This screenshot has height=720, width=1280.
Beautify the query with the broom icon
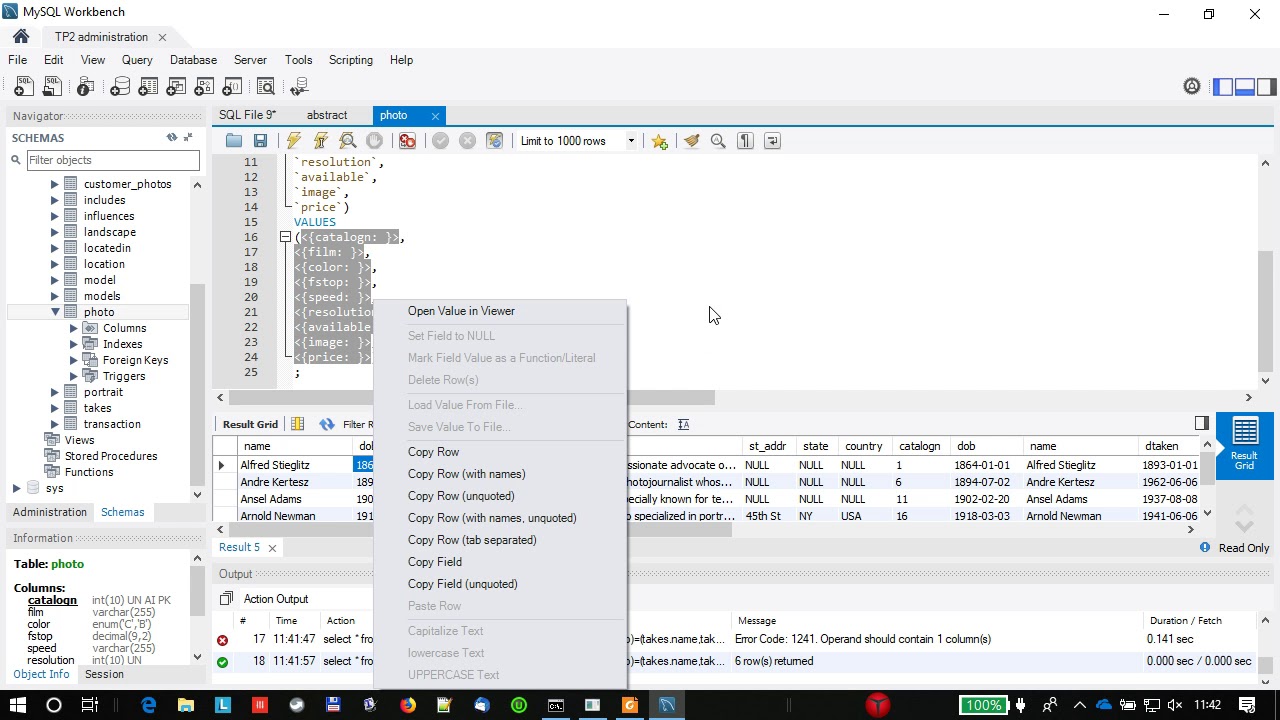[691, 141]
